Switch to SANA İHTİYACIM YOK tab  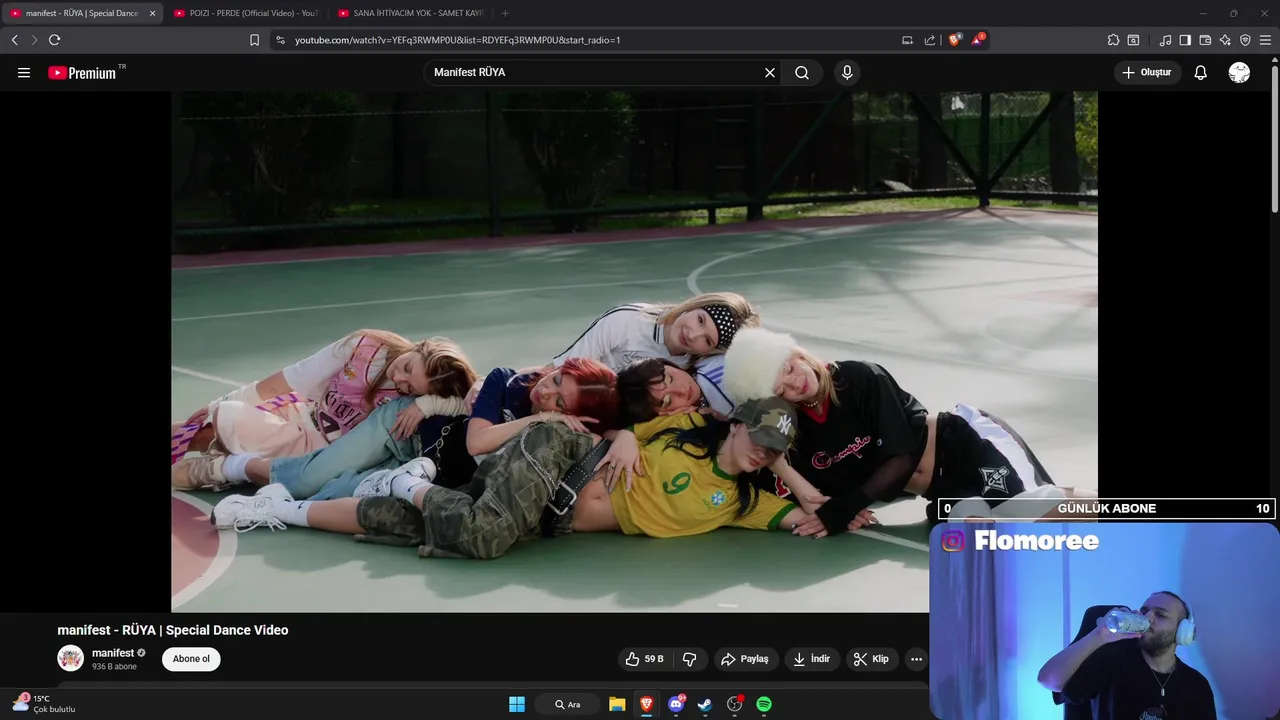point(411,13)
